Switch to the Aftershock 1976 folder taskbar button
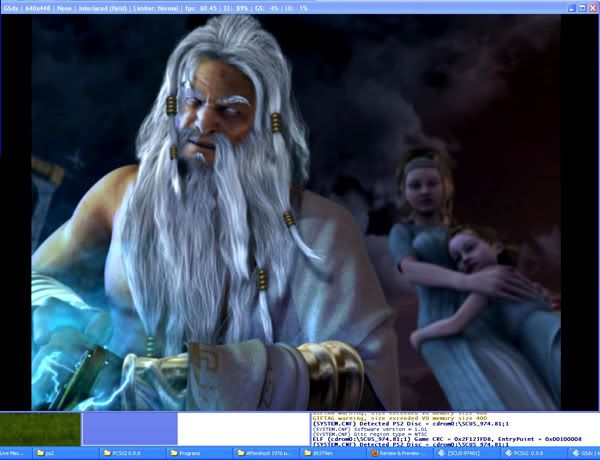This screenshot has width=600, height=460. coord(266,453)
